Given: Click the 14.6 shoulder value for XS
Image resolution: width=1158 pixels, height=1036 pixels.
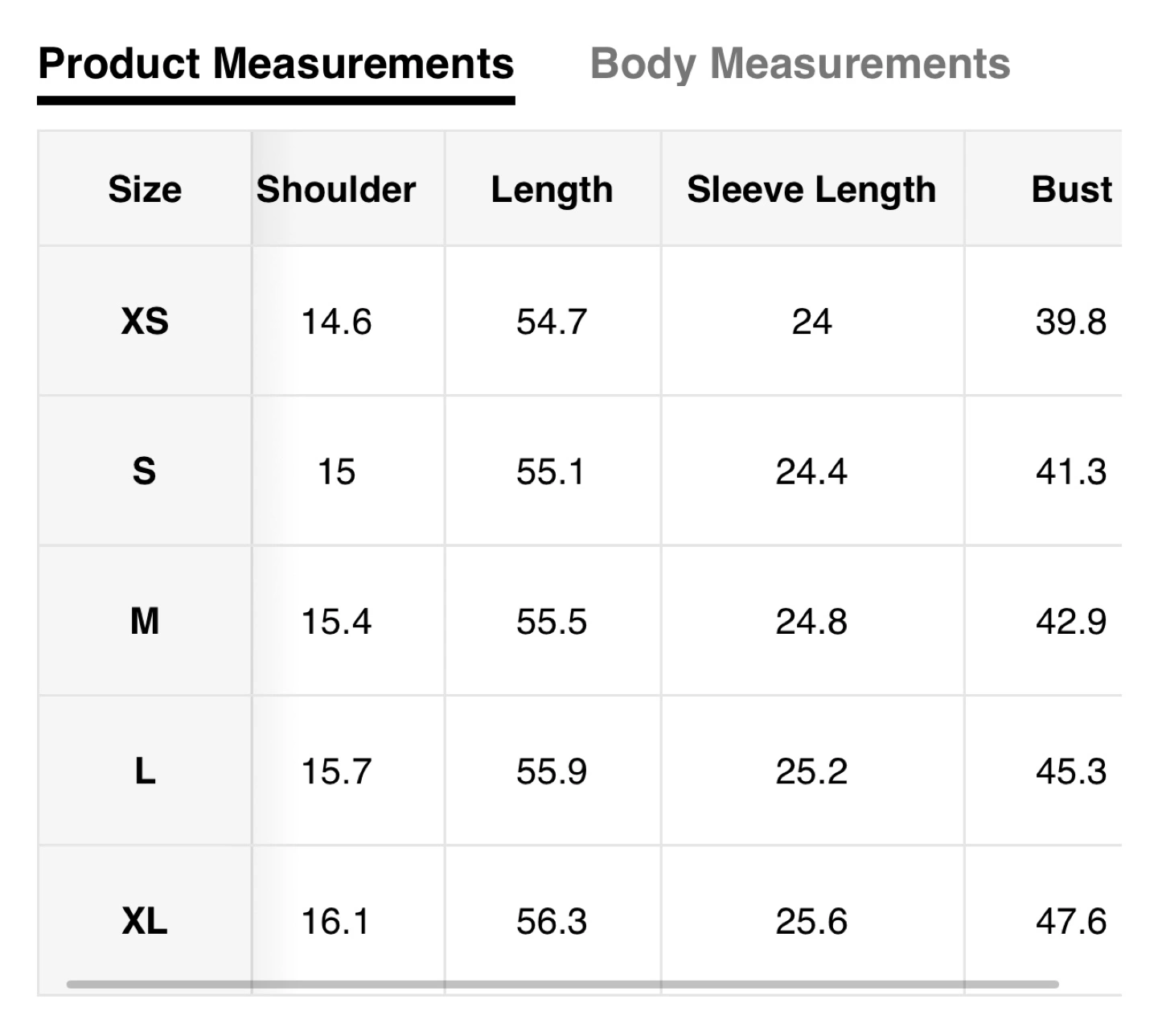Looking at the screenshot, I should tap(336, 322).
